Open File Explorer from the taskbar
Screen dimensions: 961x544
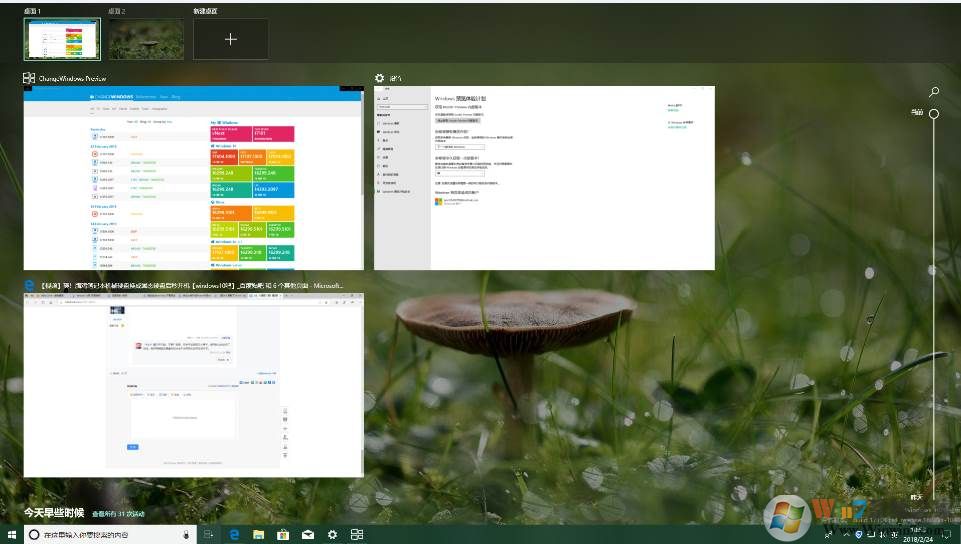(259, 535)
